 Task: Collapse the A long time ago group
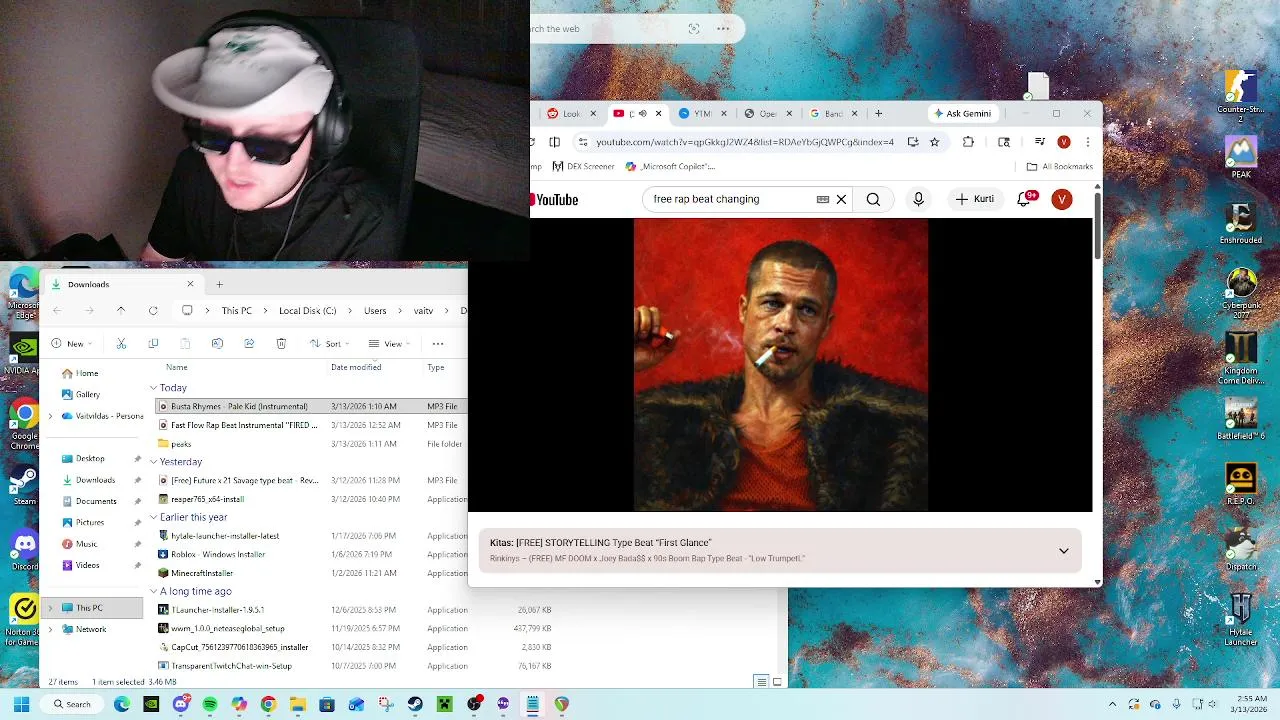tap(153, 591)
